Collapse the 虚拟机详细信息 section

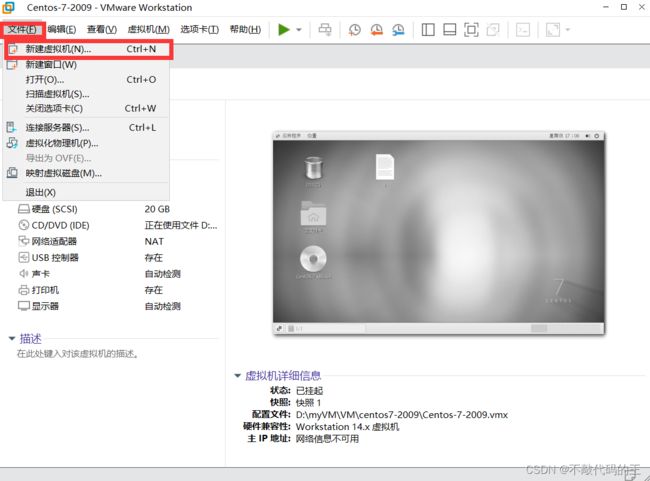coord(238,376)
